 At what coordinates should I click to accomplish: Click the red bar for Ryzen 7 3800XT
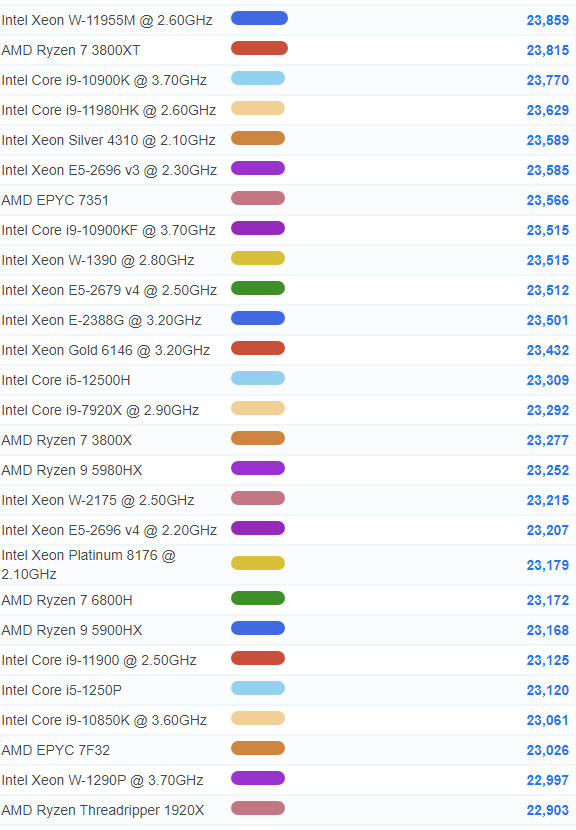point(259,49)
